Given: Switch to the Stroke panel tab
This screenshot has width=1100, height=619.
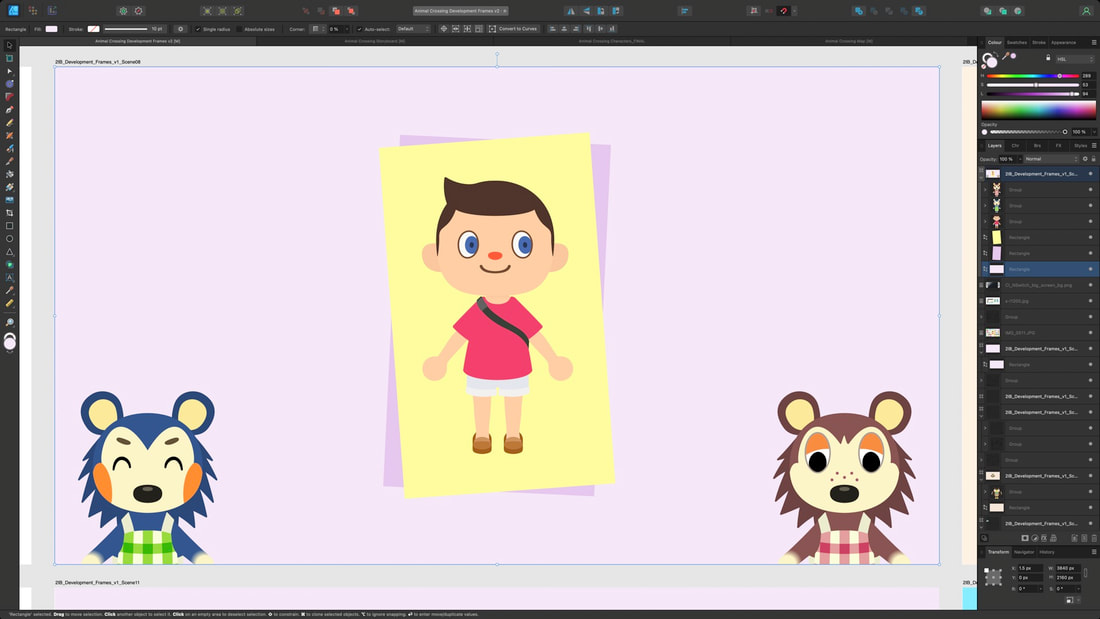Looking at the screenshot, I should click(1039, 43).
